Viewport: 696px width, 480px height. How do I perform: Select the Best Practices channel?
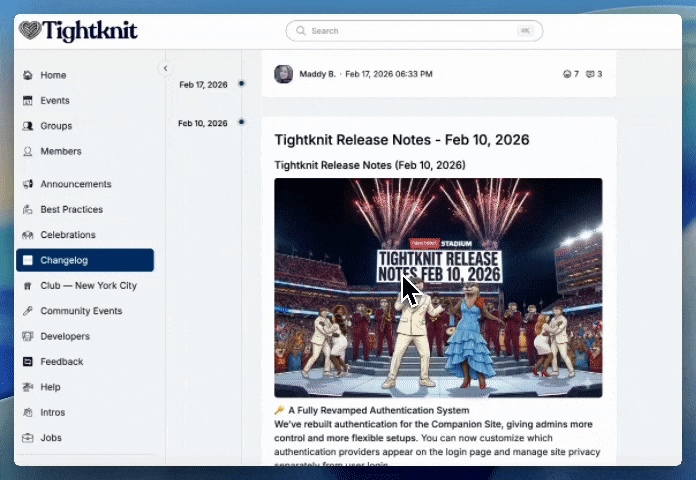point(85,209)
